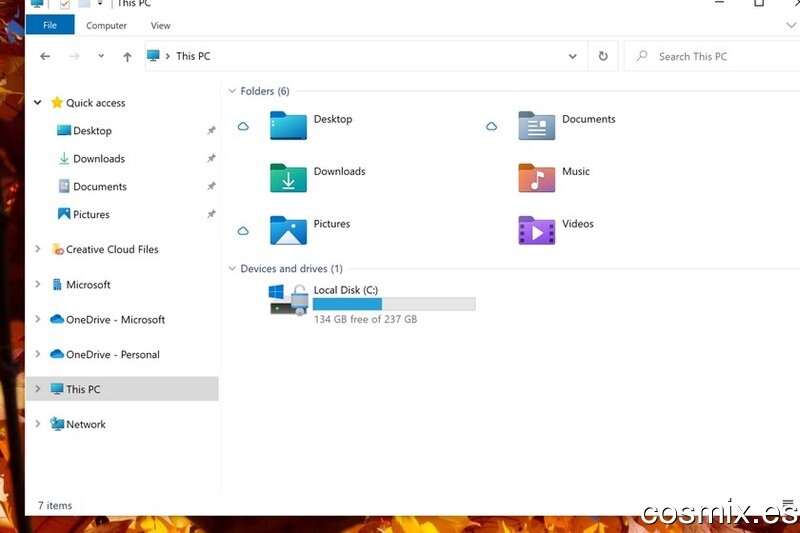This screenshot has width=800, height=533.
Task: Open OneDrive - Microsoft in sidebar
Action: pyautogui.click(x=115, y=320)
